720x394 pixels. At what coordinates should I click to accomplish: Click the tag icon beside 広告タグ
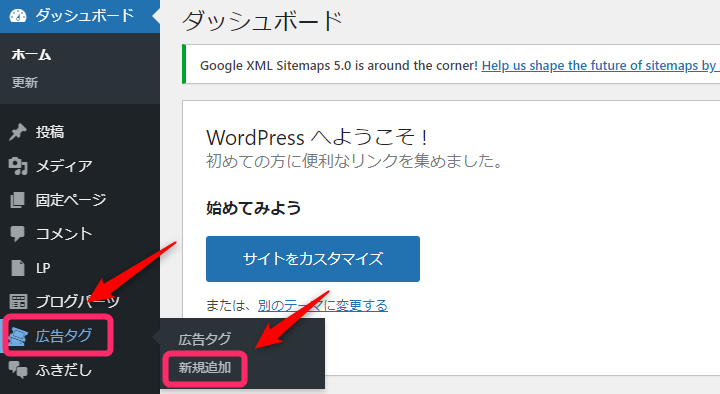(18, 336)
